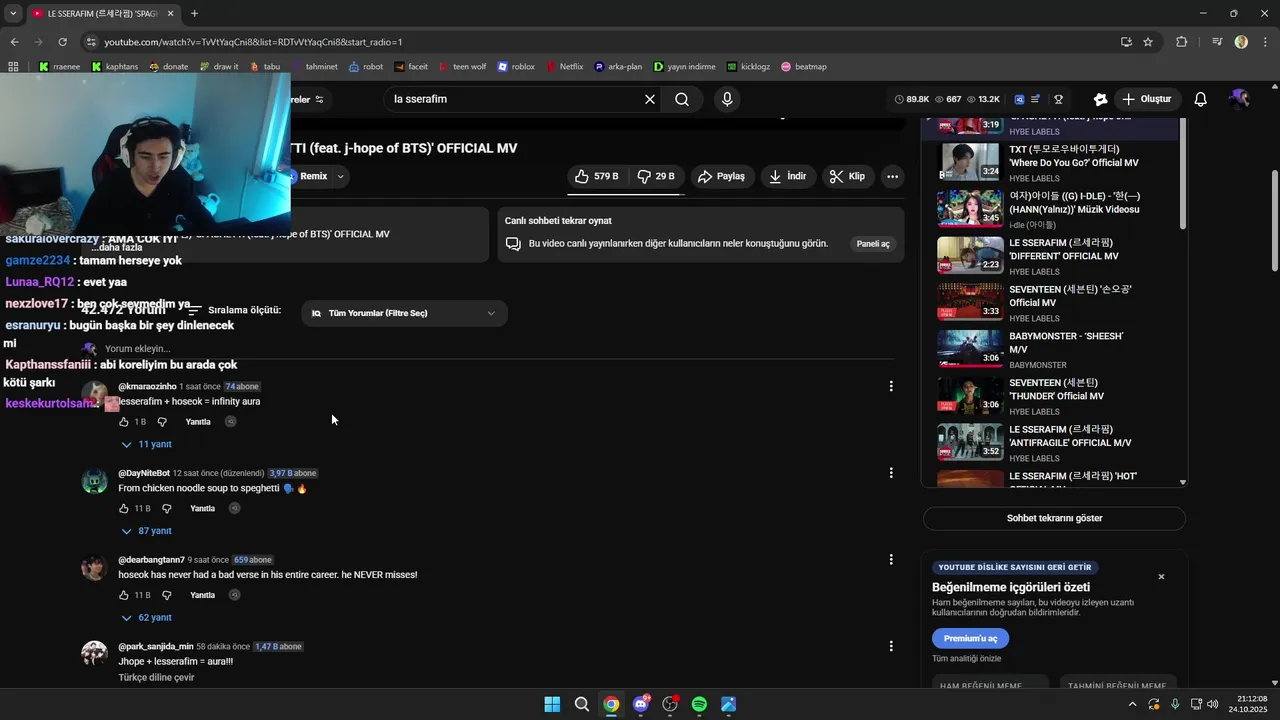Image resolution: width=1280 pixels, height=720 pixels.
Task: Expand 62 yanıt replies
Action: point(147,618)
